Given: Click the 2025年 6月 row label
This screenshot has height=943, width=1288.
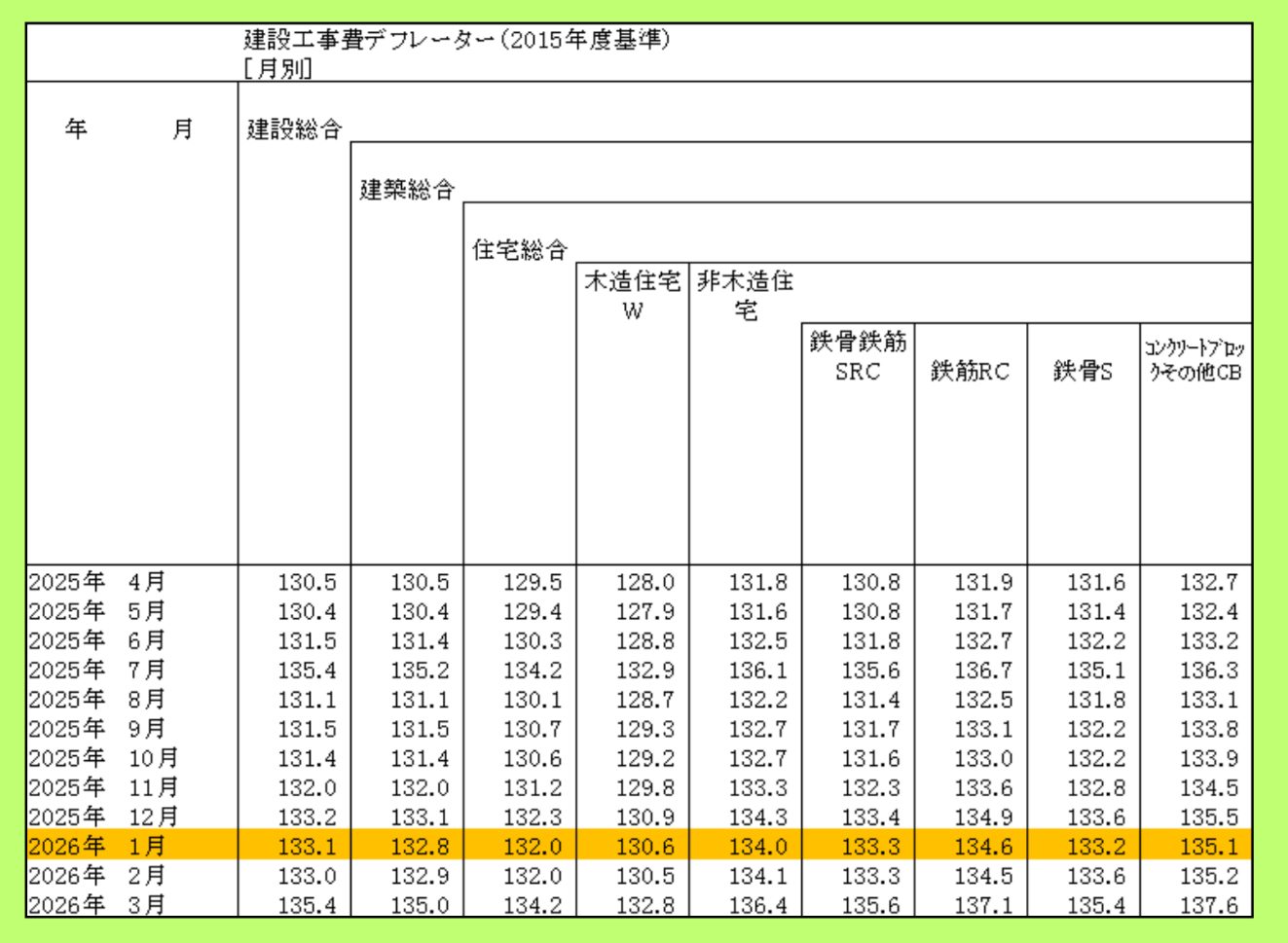Looking at the screenshot, I should point(97,640).
